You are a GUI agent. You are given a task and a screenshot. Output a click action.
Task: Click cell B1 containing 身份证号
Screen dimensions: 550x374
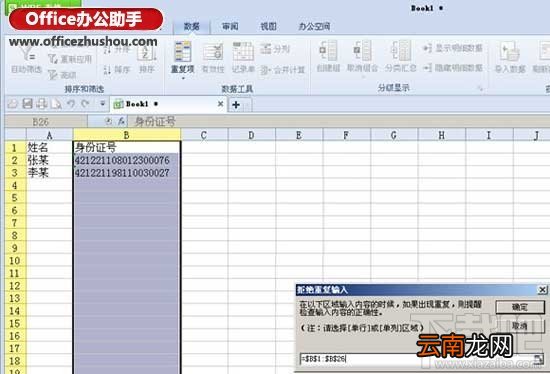click(x=127, y=147)
